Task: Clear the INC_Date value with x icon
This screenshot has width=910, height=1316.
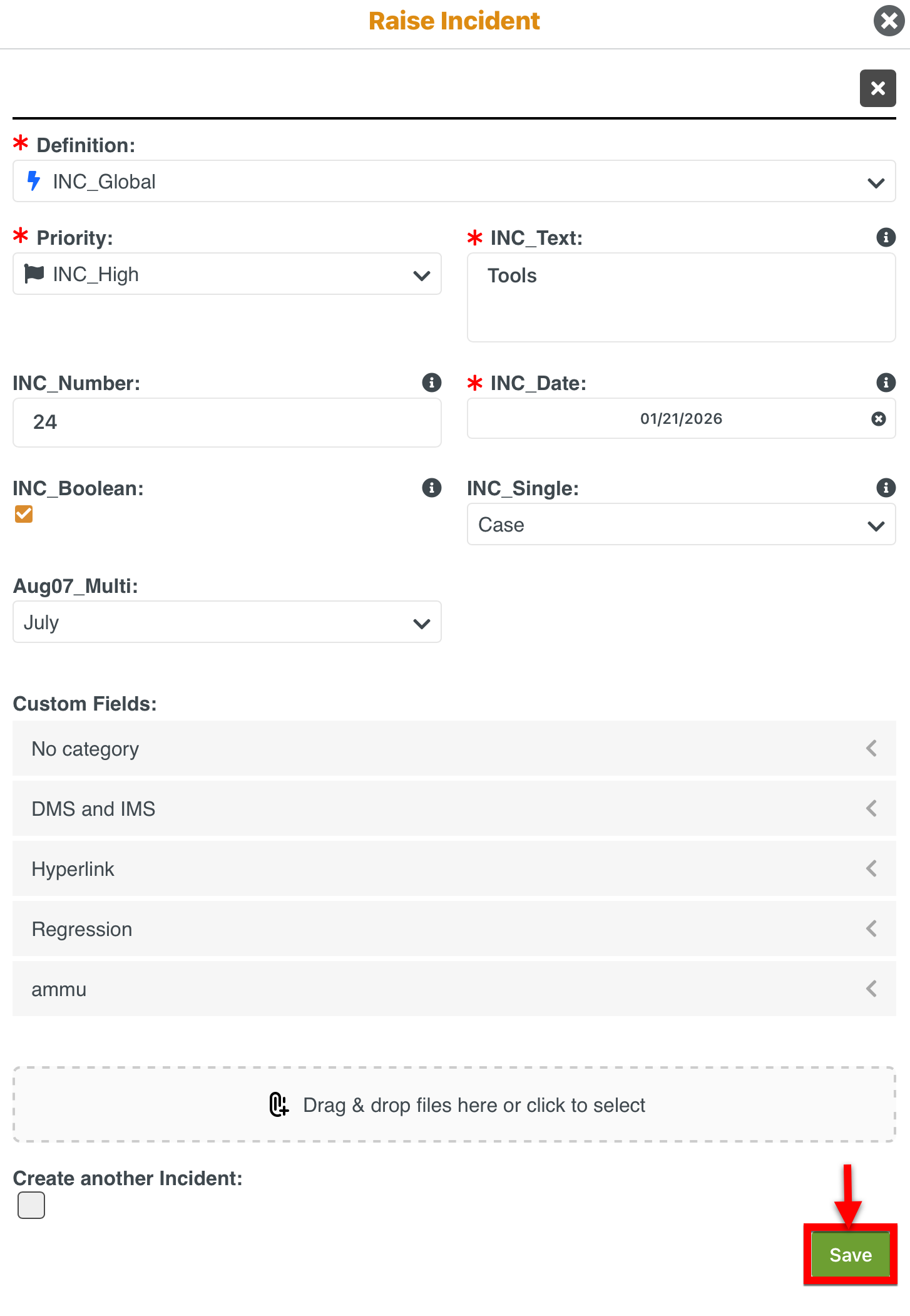Action: pyautogui.click(x=879, y=419)
